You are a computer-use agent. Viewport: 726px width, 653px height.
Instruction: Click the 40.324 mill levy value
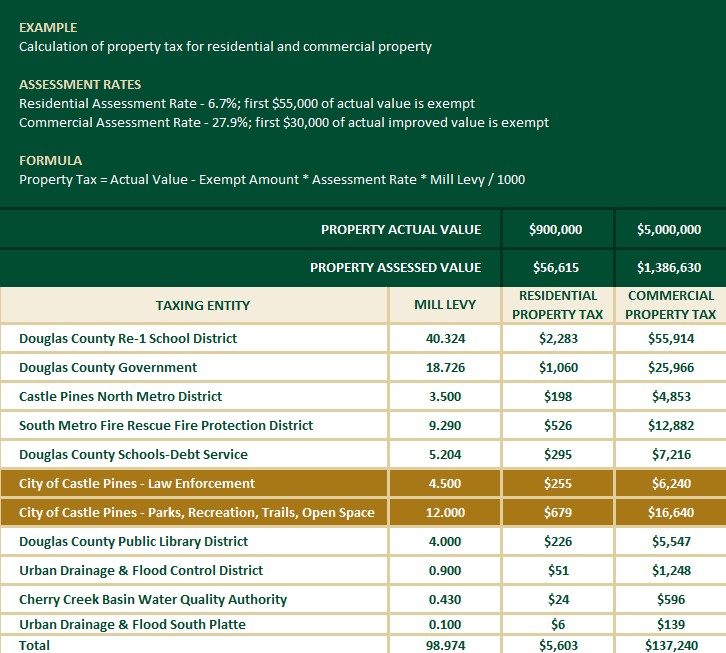[445, 338]
